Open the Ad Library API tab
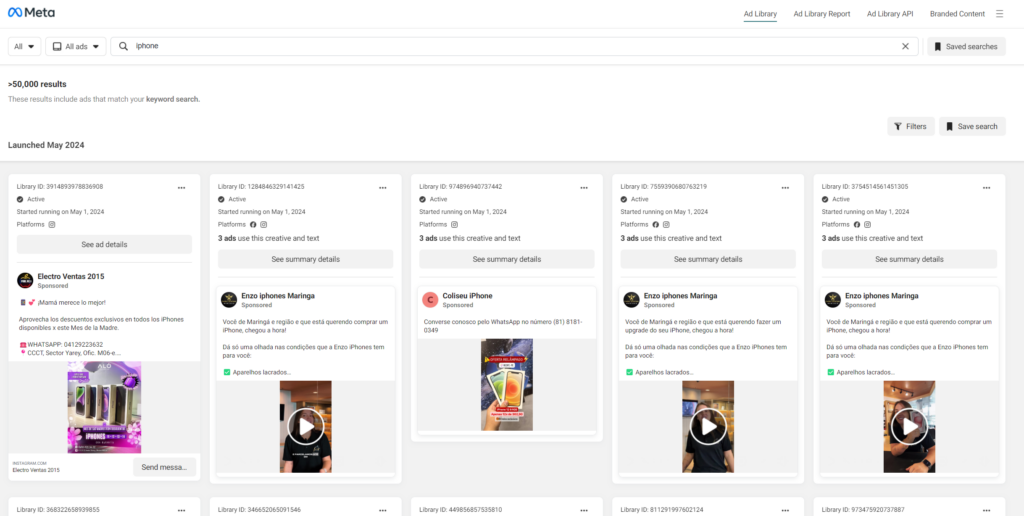1024x516 pixels. [890, 14]
